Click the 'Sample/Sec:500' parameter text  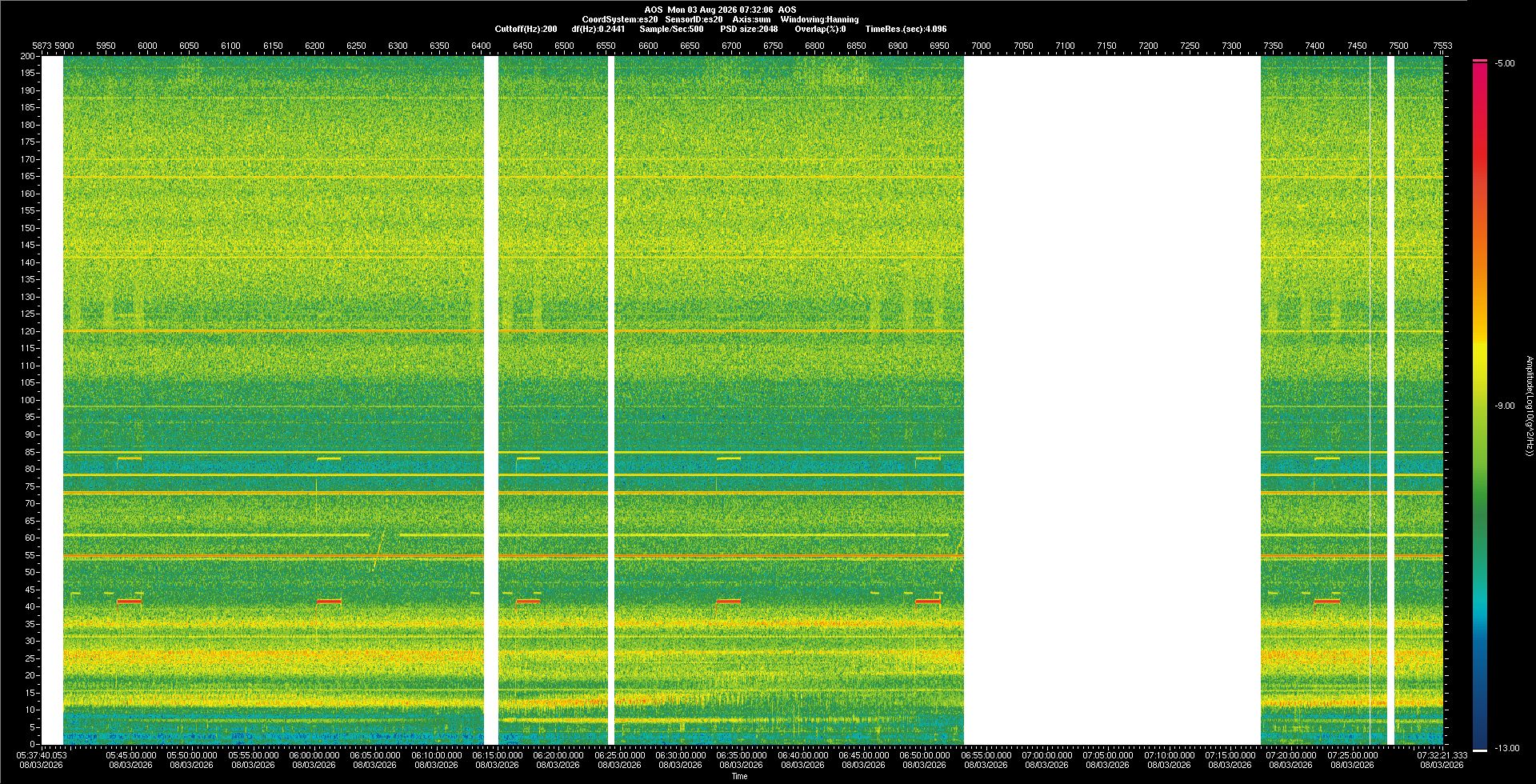coord(671,29)
